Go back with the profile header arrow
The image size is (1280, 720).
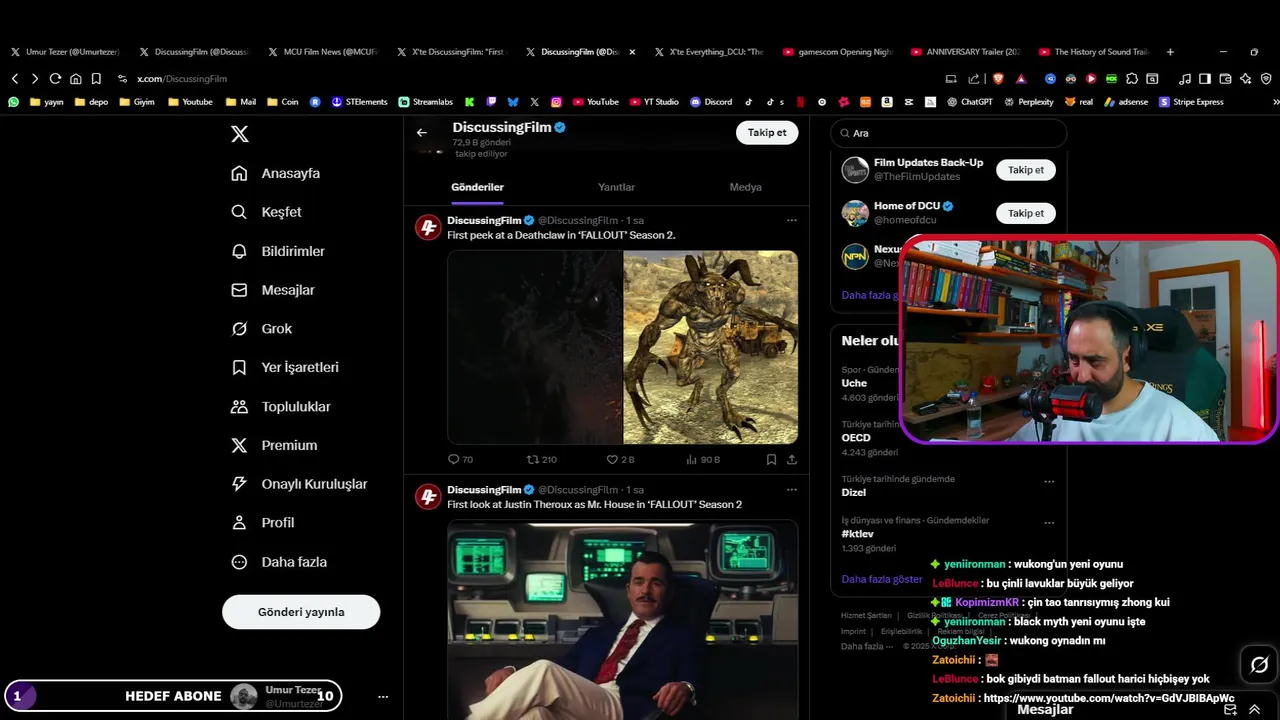pyautogui.click(x=422, y=132)
